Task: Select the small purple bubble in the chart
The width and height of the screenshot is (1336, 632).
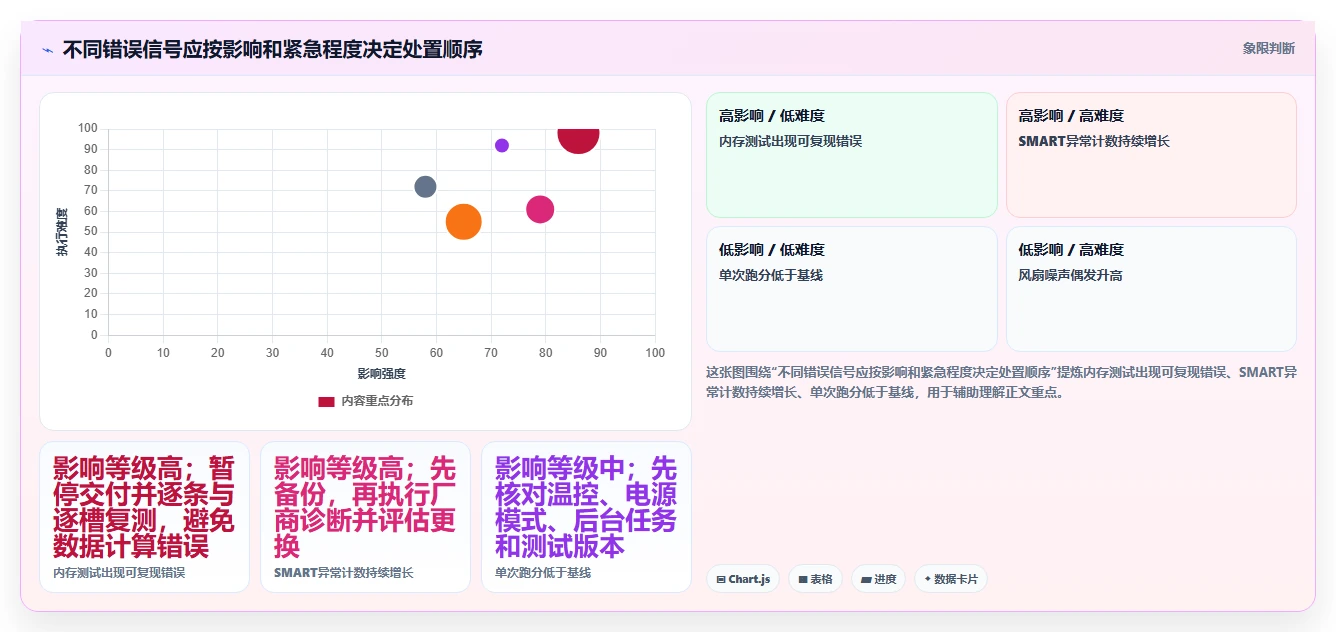Action: (x=502, y=145)
